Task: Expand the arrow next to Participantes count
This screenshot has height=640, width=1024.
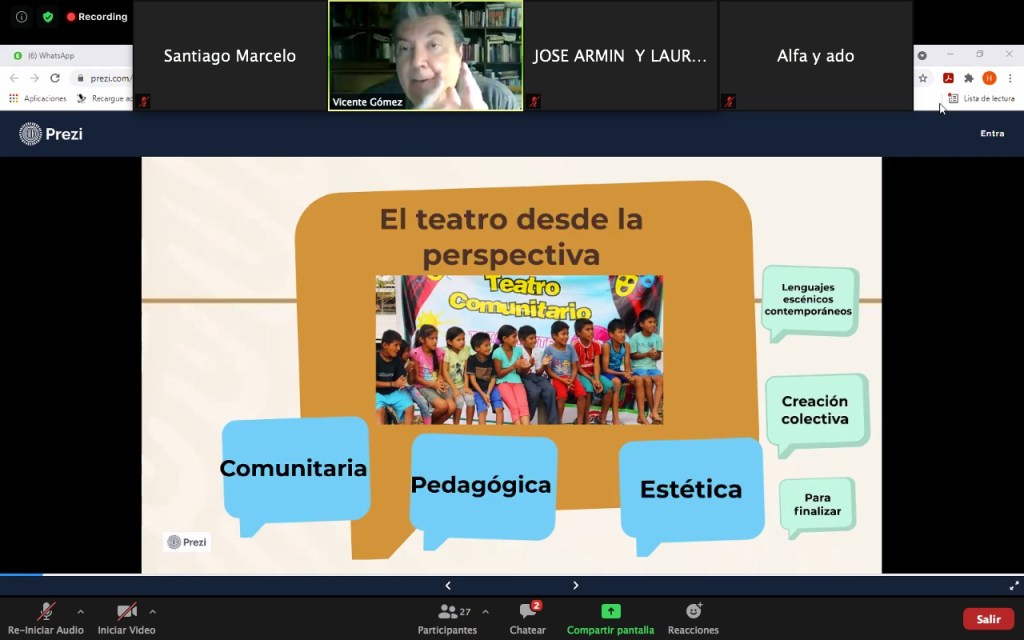Action: 485,612
